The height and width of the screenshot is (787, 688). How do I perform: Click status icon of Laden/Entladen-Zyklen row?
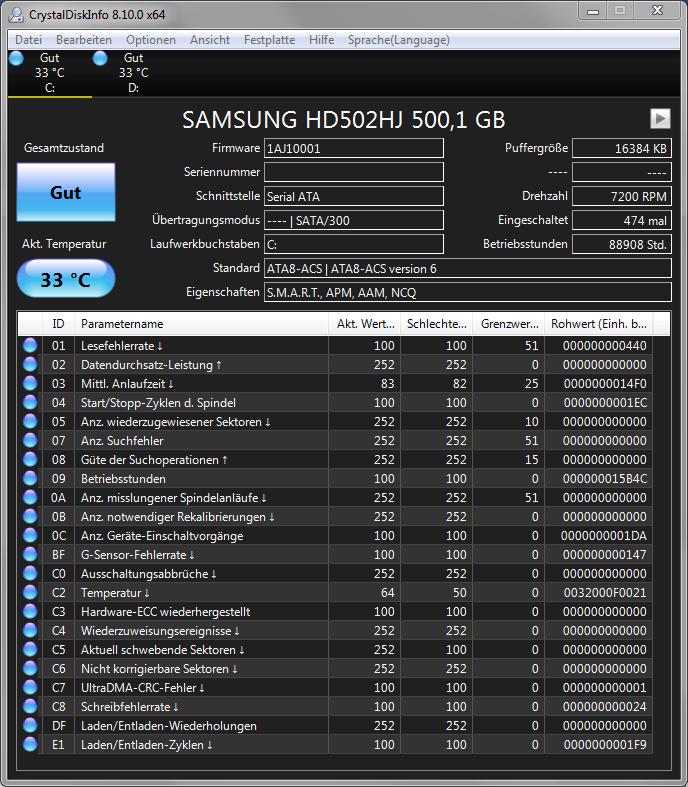(30, 744)
